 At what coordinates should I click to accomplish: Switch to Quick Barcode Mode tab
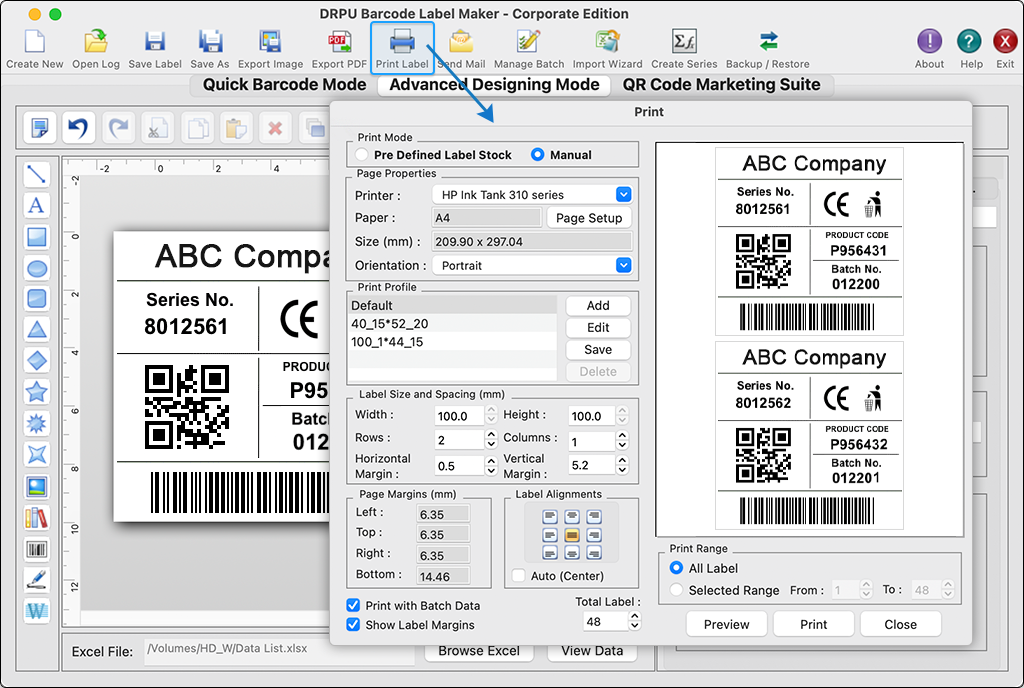tap(284, 85)
